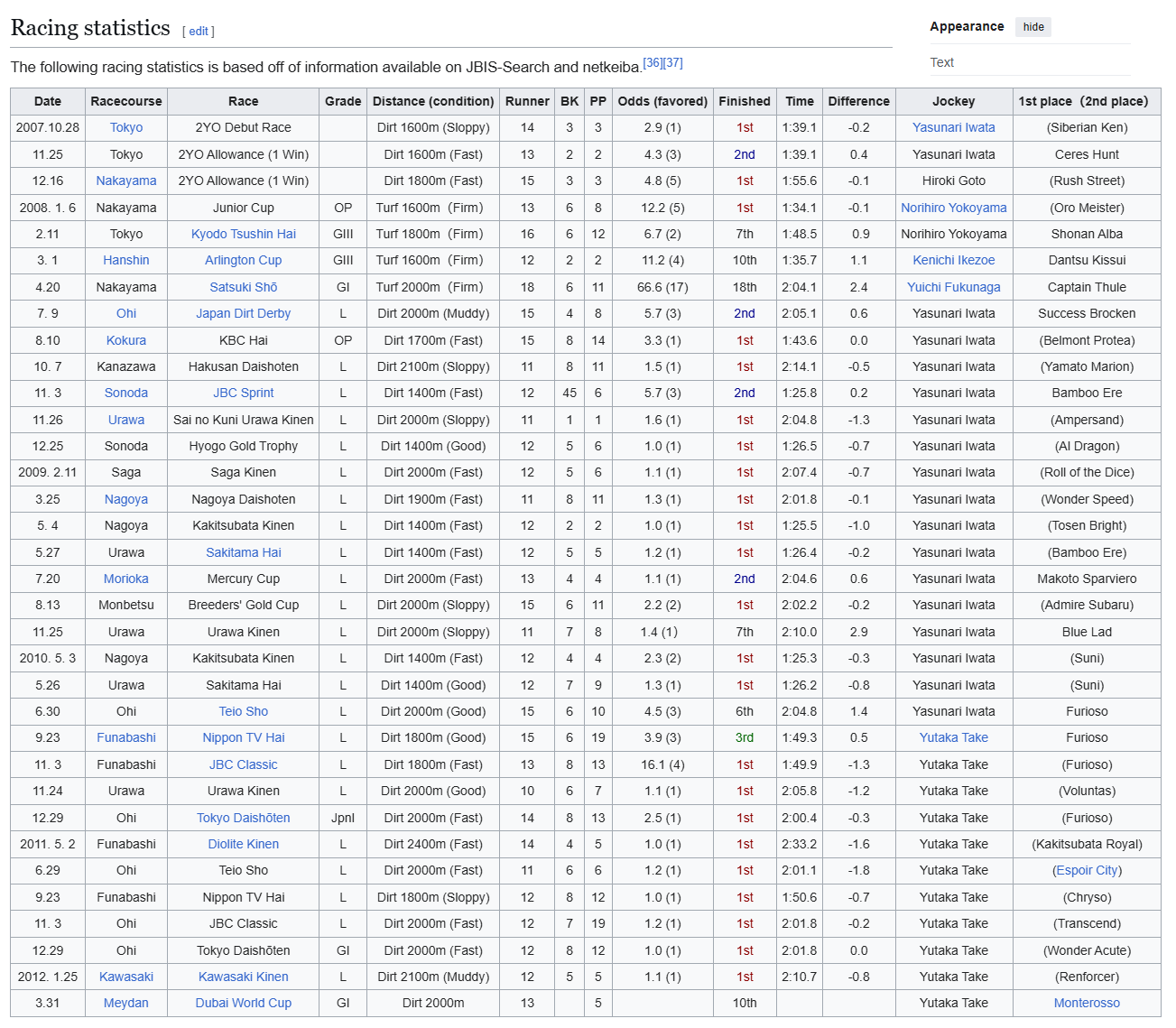Open the Diolite Kinen race link
This screenshot has height=1028, width=1176.
(x=244, y=845)
